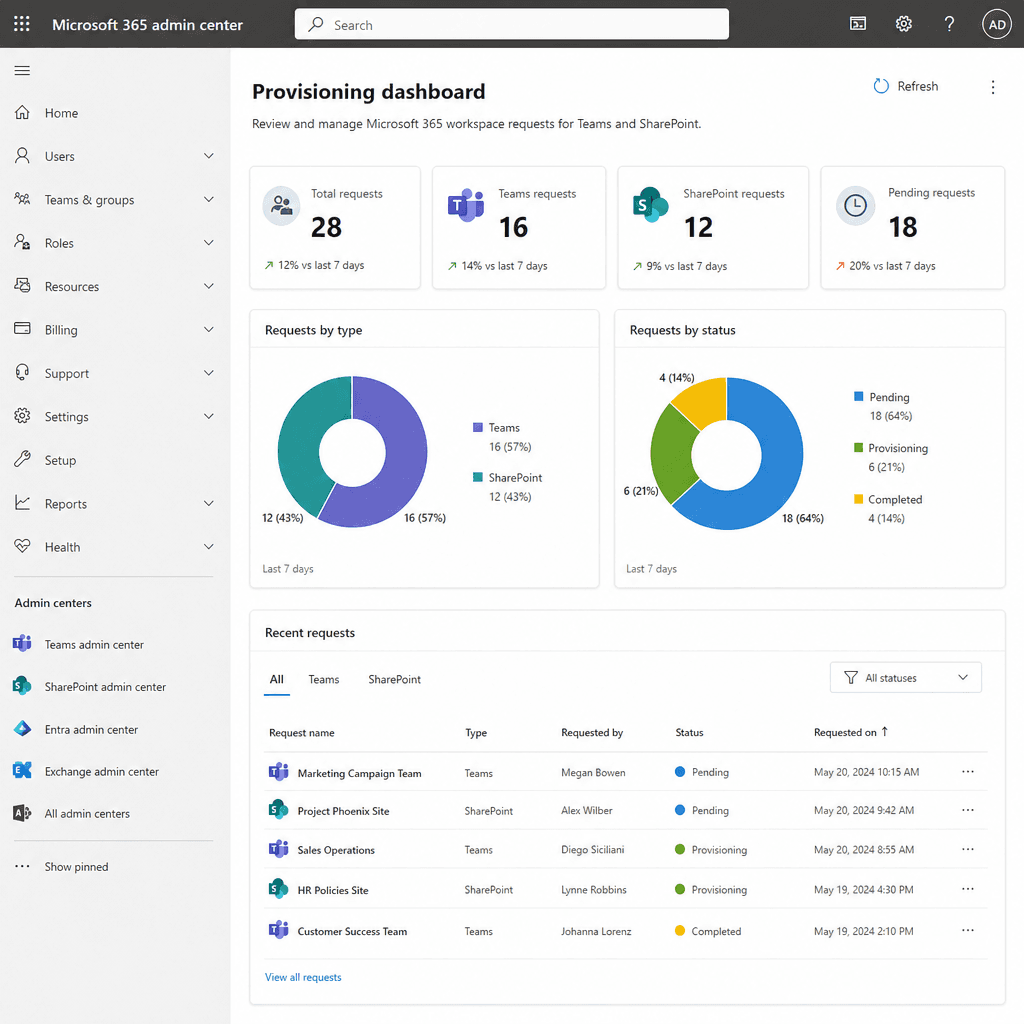1024x1024 pixels.
Task: Switch to the Teams requests tab
Action: [324, 679]
